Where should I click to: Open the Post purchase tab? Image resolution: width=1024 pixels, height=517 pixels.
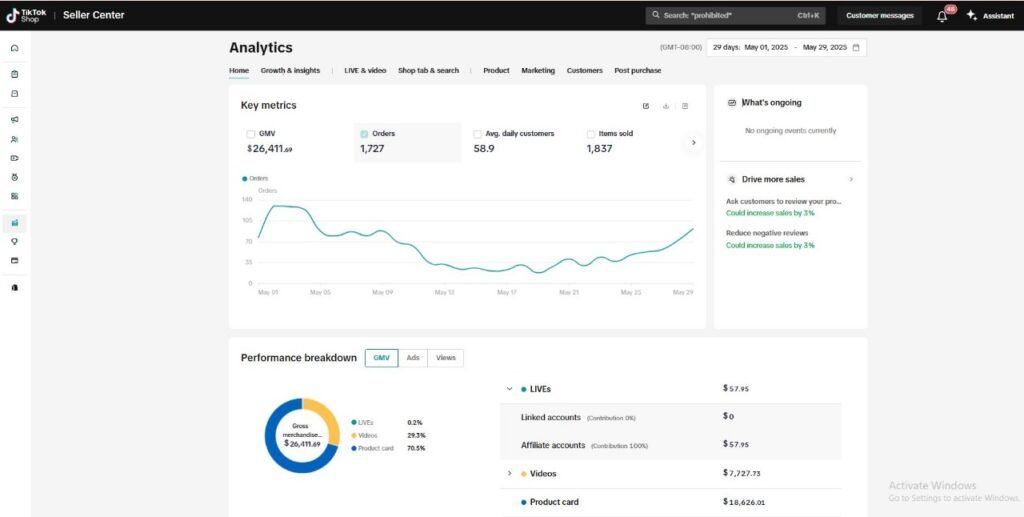(637, 70)
